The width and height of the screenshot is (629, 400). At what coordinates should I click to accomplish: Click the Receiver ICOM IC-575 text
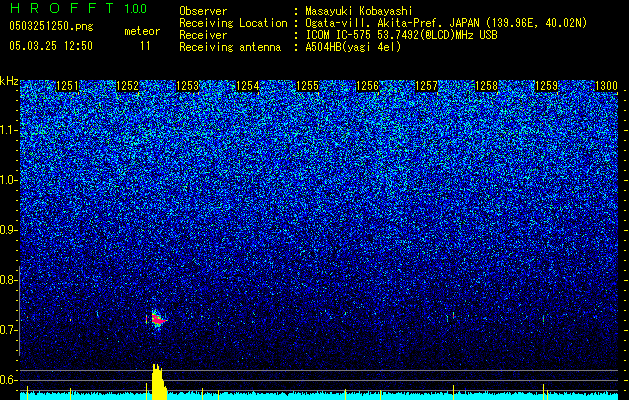click(401, 35)
